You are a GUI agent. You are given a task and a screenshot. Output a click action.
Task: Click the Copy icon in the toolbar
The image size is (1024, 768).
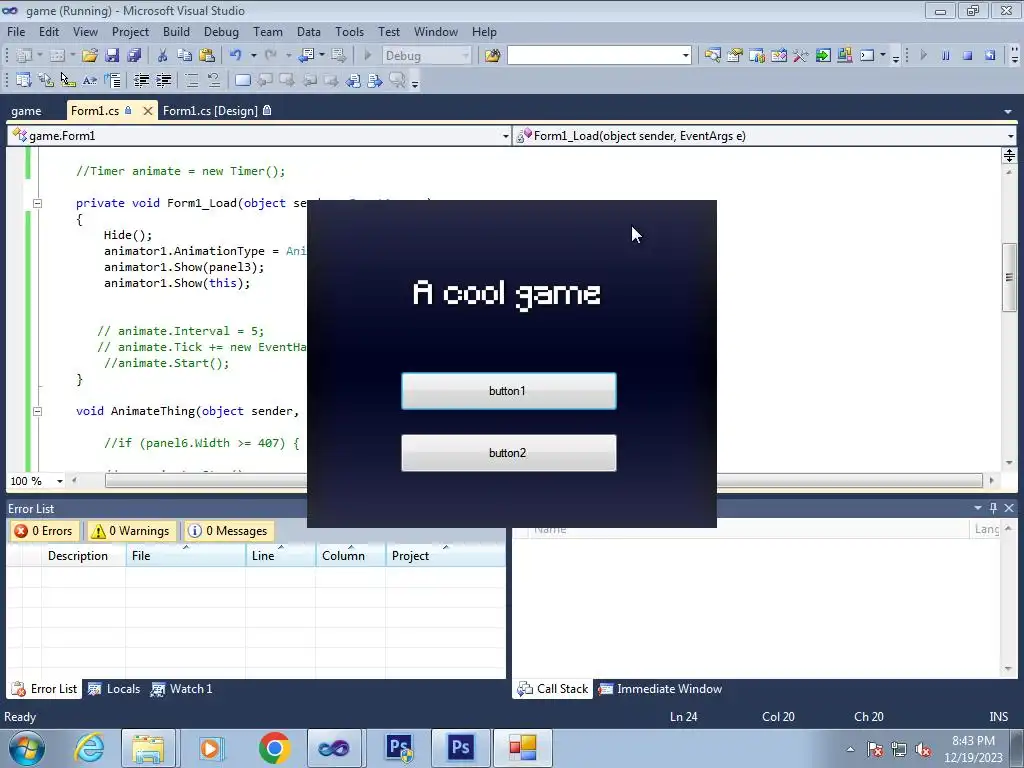coord(184,56)
